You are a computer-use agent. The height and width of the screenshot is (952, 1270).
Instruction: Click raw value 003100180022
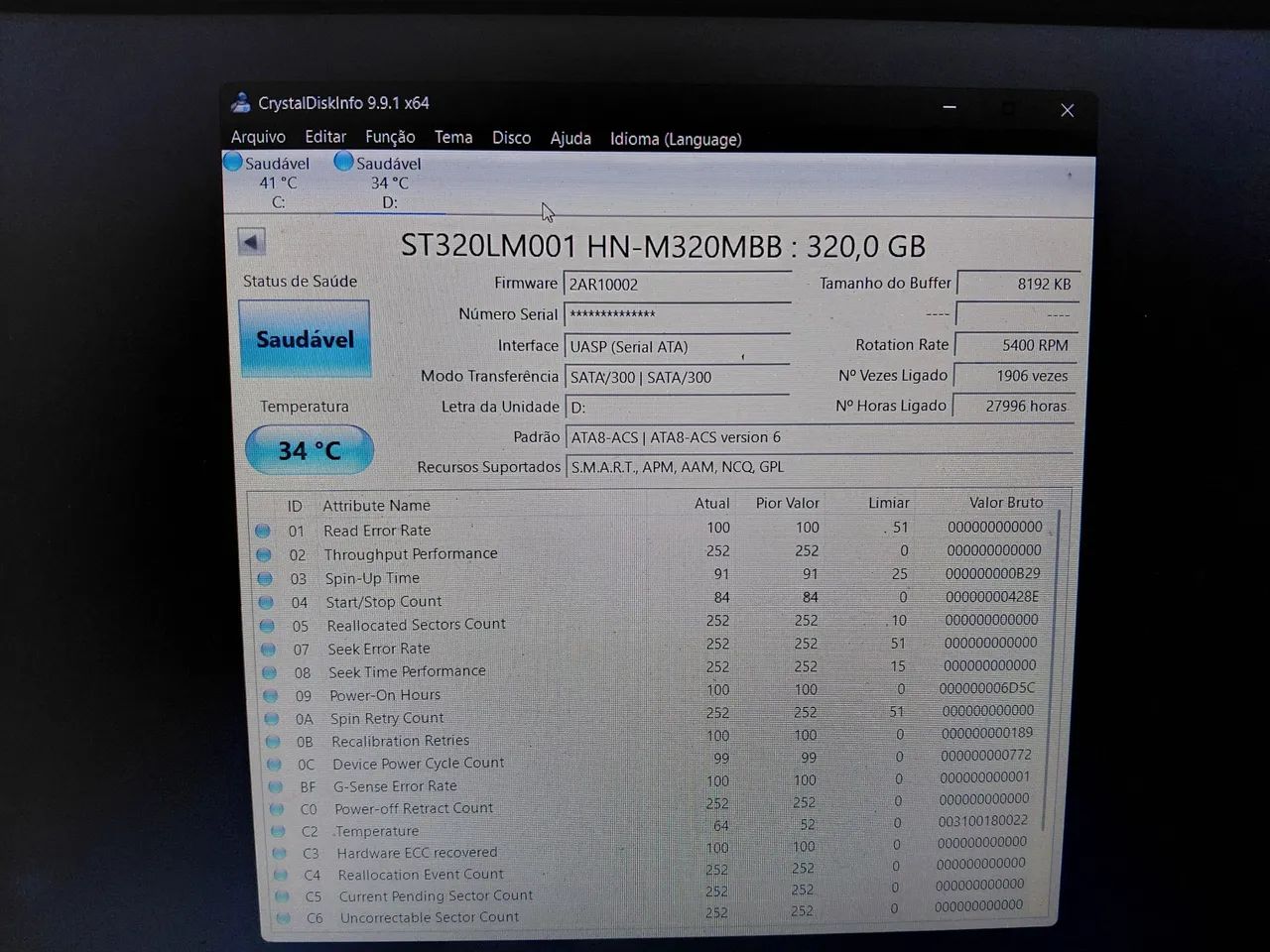click(x=983, y=821)
